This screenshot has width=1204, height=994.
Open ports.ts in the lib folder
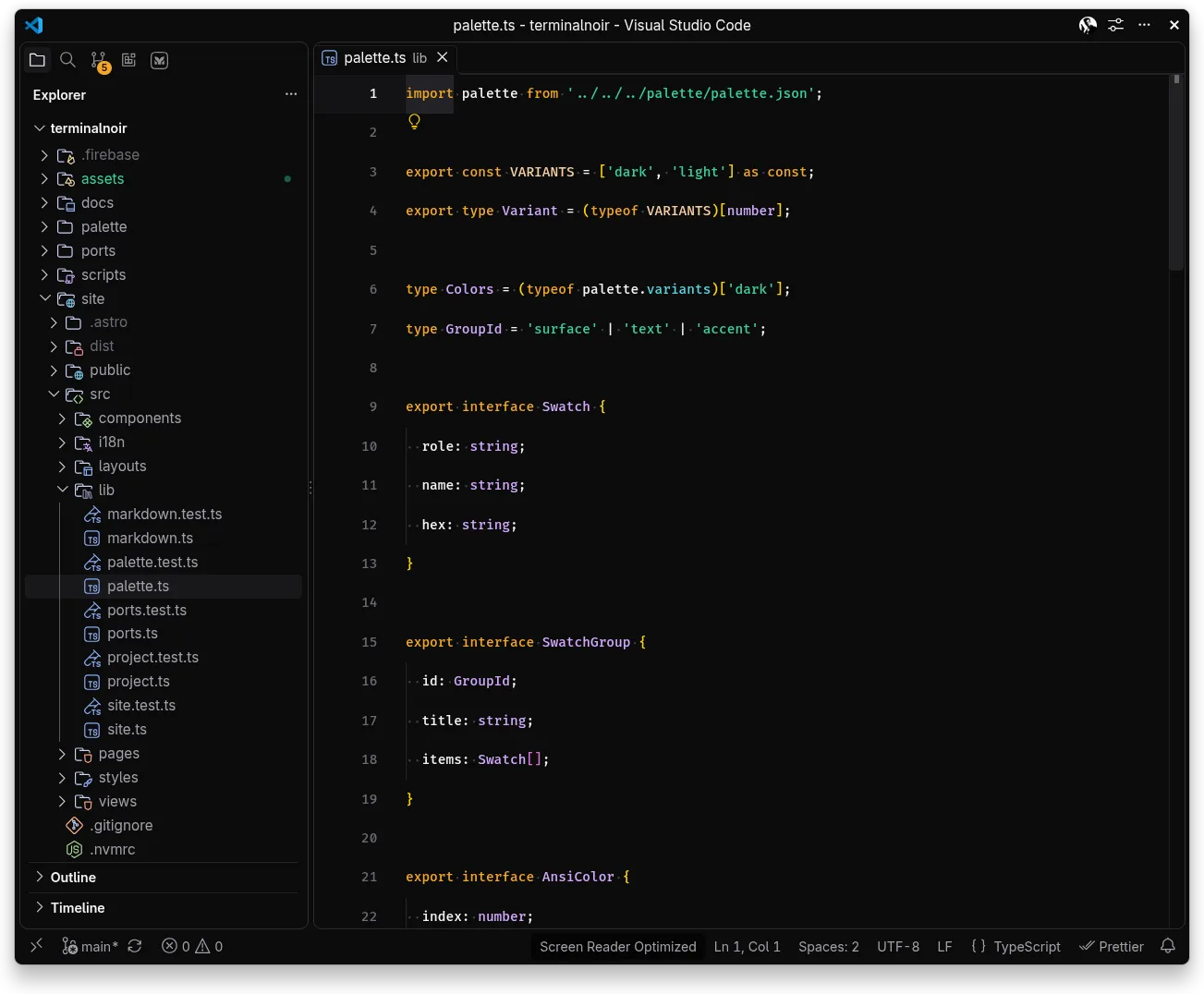pyautogui.click(x=164, y=634)
